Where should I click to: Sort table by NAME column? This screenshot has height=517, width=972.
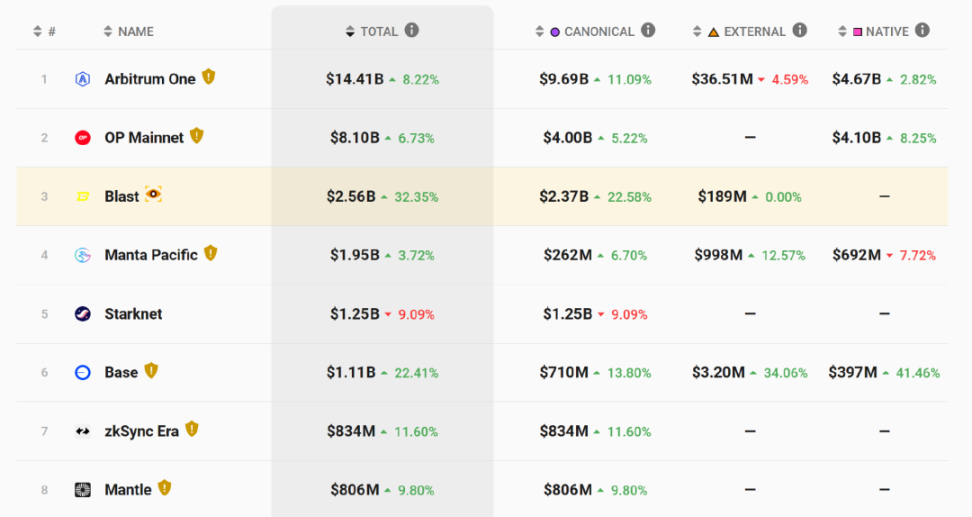click(135, 32)
